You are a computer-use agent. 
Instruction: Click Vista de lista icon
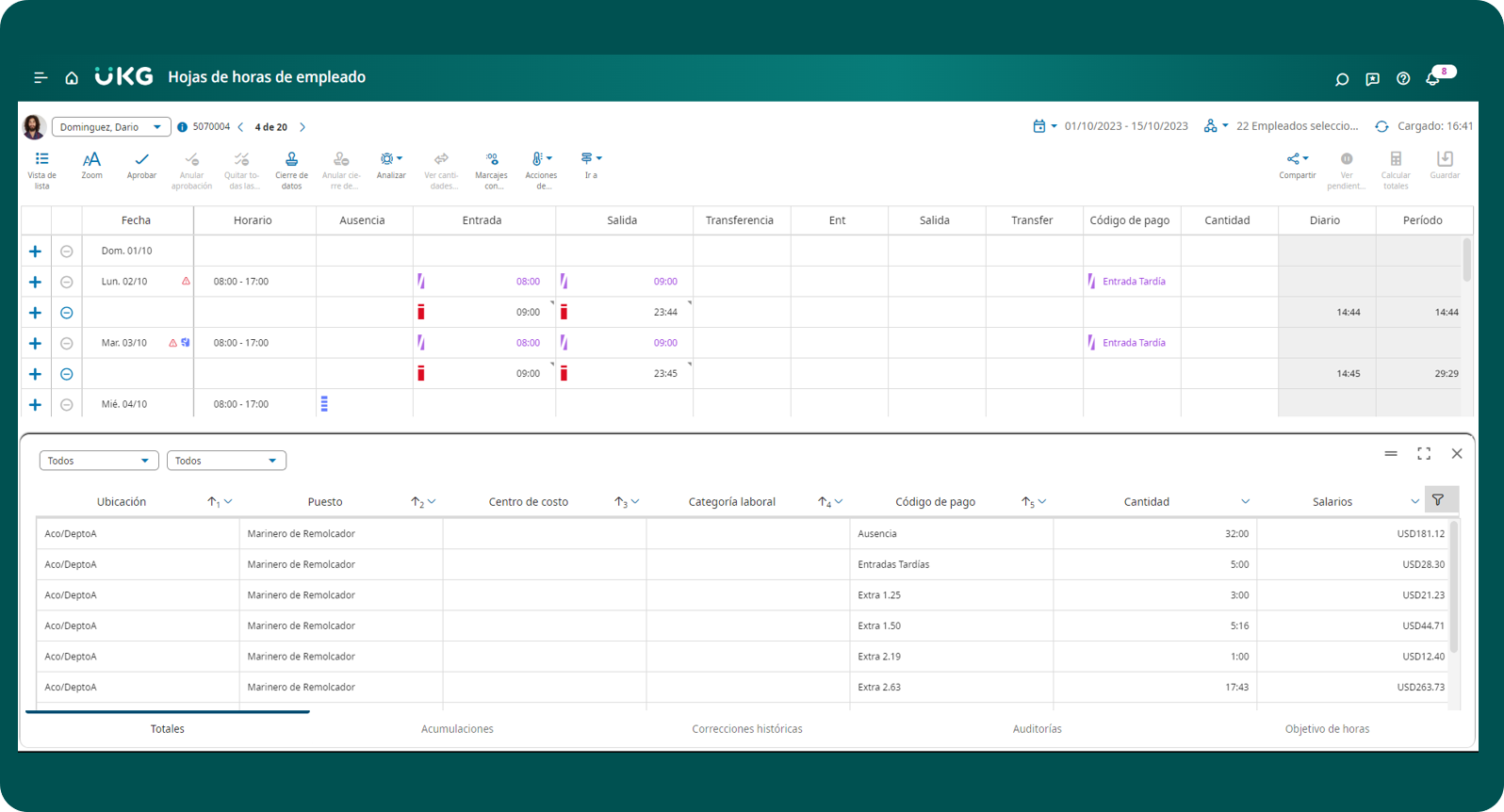point(41,159)
